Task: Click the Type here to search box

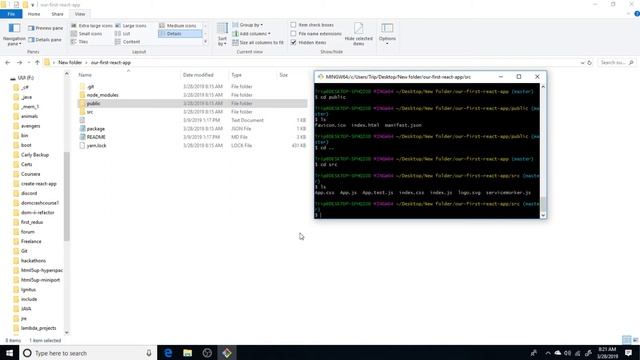Action: (x=88, y=353)
